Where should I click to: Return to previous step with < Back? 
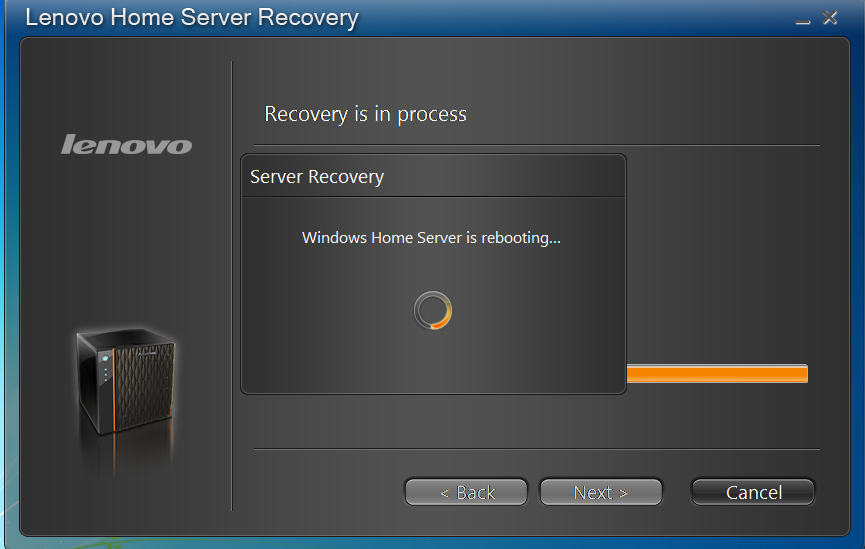click(x=466, y=492)
